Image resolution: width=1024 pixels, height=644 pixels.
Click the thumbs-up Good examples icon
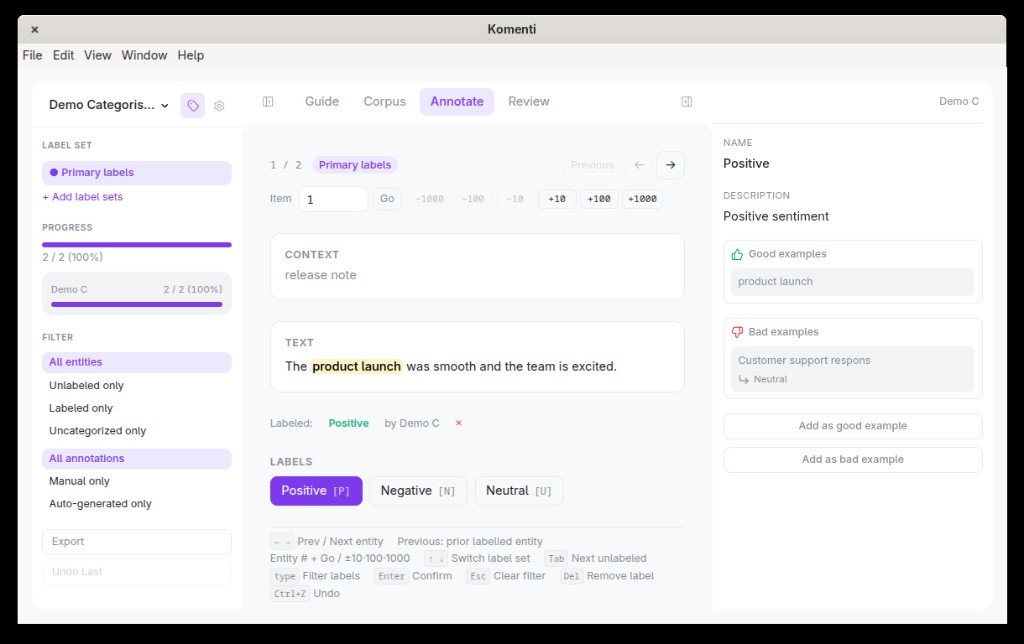click(737, 254)
